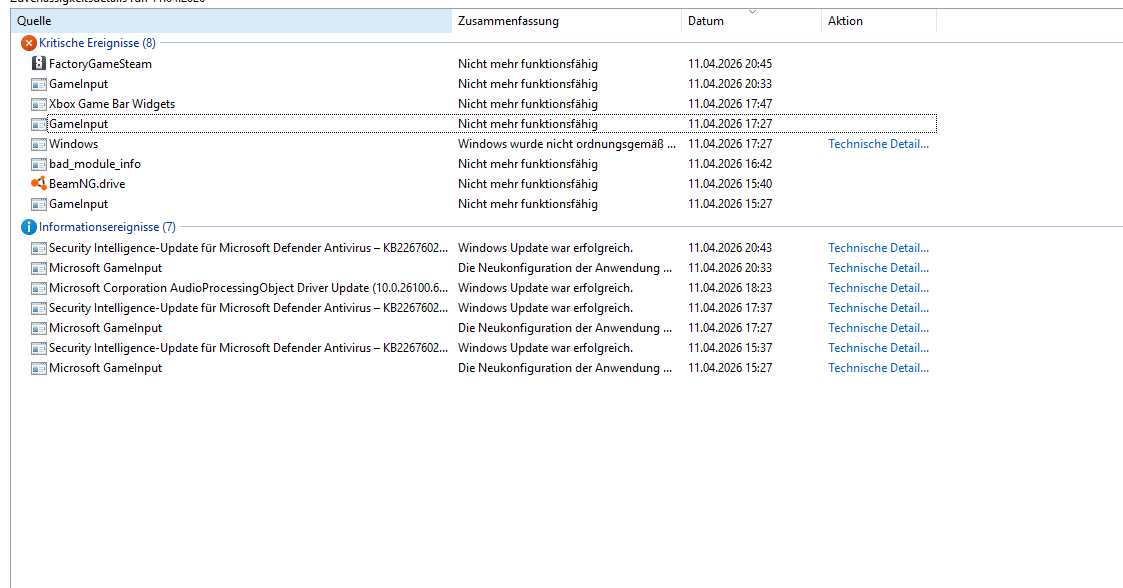Click the FactoryGameSteam application icon
This screenshot has width=1123, height=588.
(x=39, y=64)
